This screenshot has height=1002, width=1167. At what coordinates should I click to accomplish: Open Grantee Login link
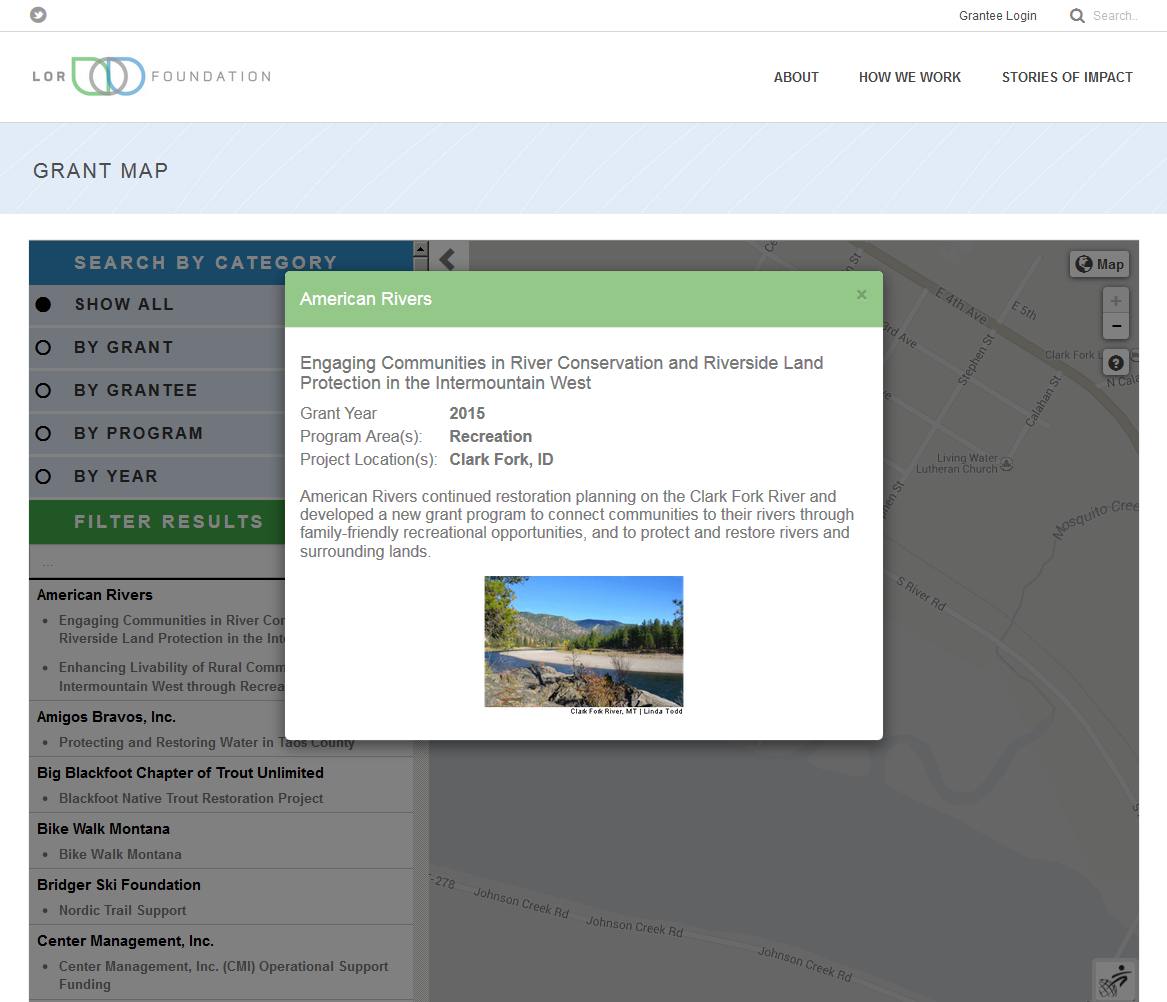pyautogui.click(x=997, y=16)
